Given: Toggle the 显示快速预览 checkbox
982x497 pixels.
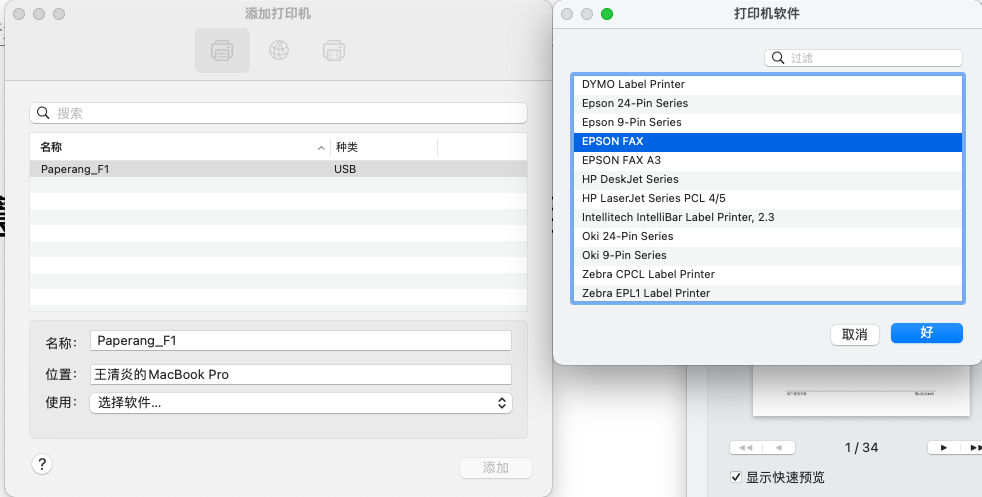Looking at the screenshot, I should point(737,477).
